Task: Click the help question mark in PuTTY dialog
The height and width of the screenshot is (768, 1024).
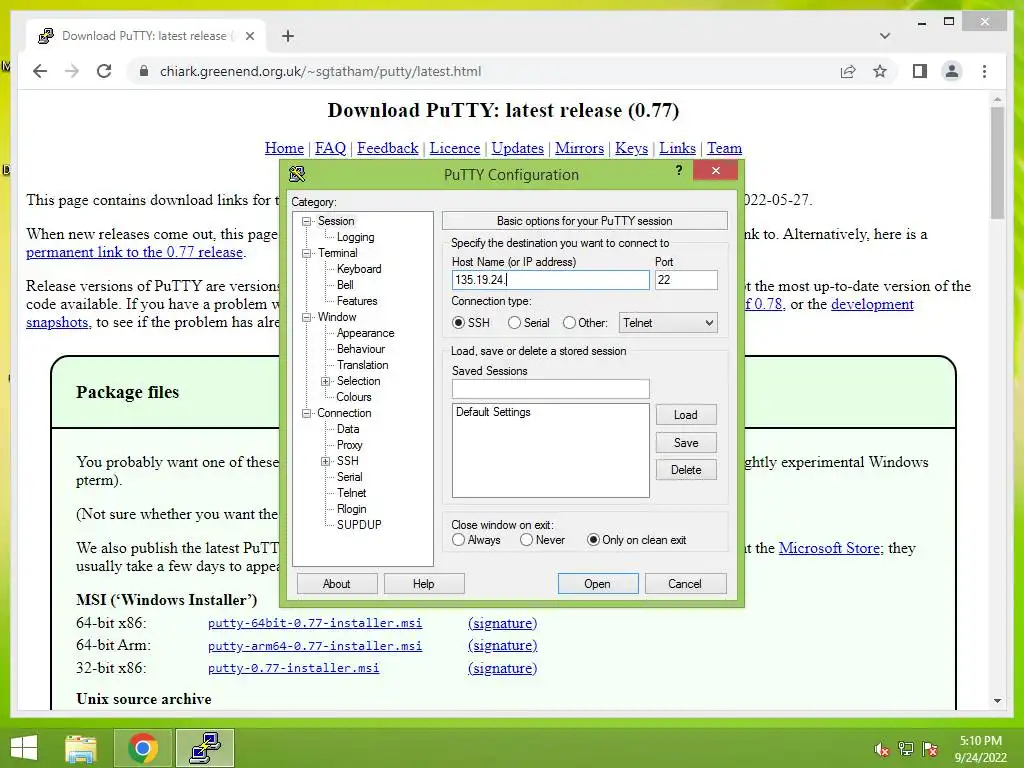Action: point(679,170)
